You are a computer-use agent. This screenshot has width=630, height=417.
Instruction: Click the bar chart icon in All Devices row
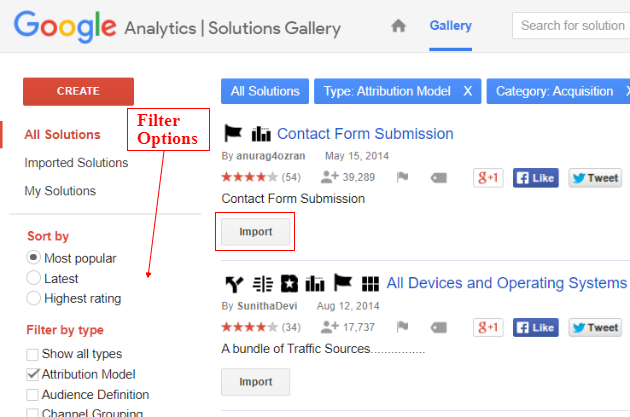[315, 284]
